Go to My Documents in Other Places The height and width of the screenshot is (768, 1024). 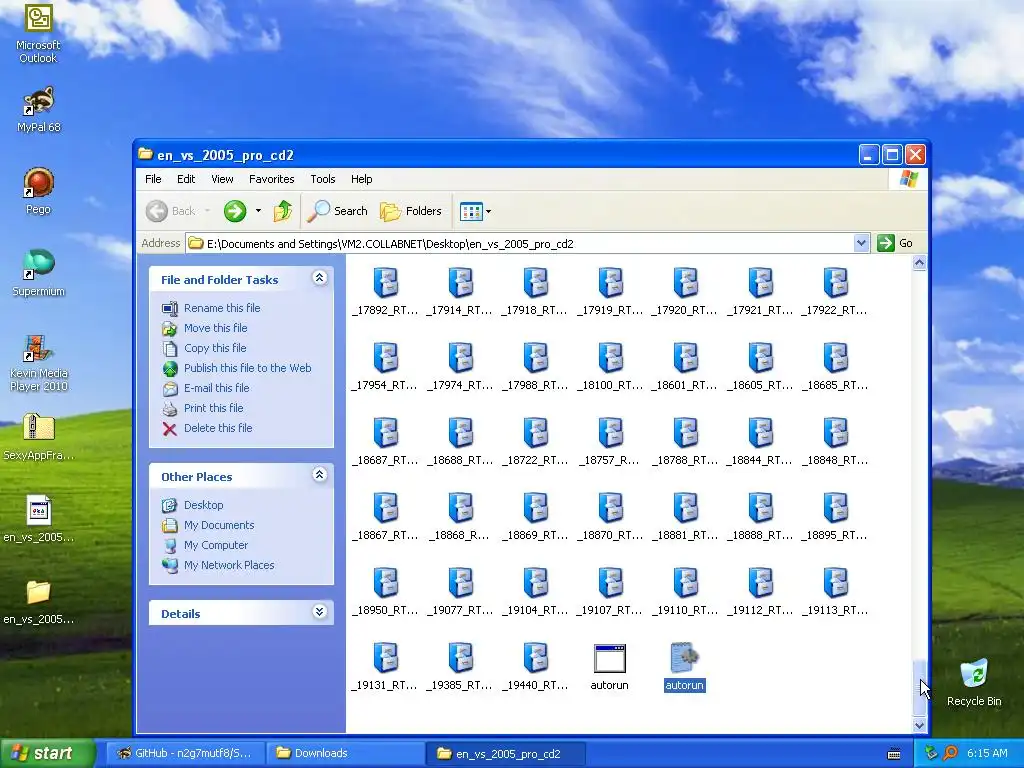(x=219, y=525)
